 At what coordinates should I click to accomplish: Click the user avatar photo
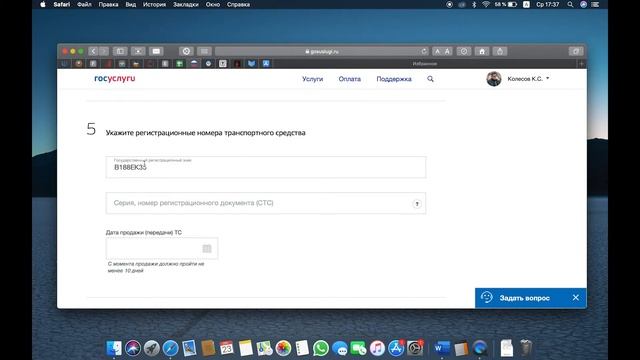(x=494, y=79)
